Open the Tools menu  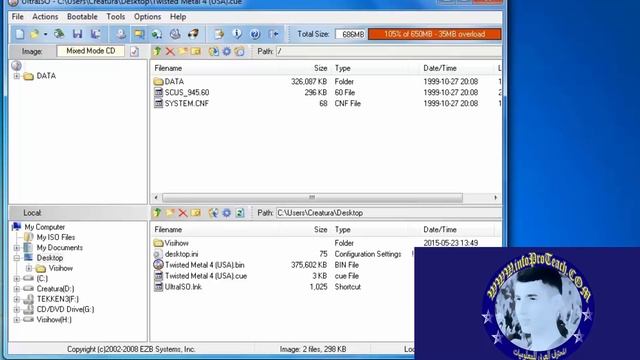tap(116, 17)
